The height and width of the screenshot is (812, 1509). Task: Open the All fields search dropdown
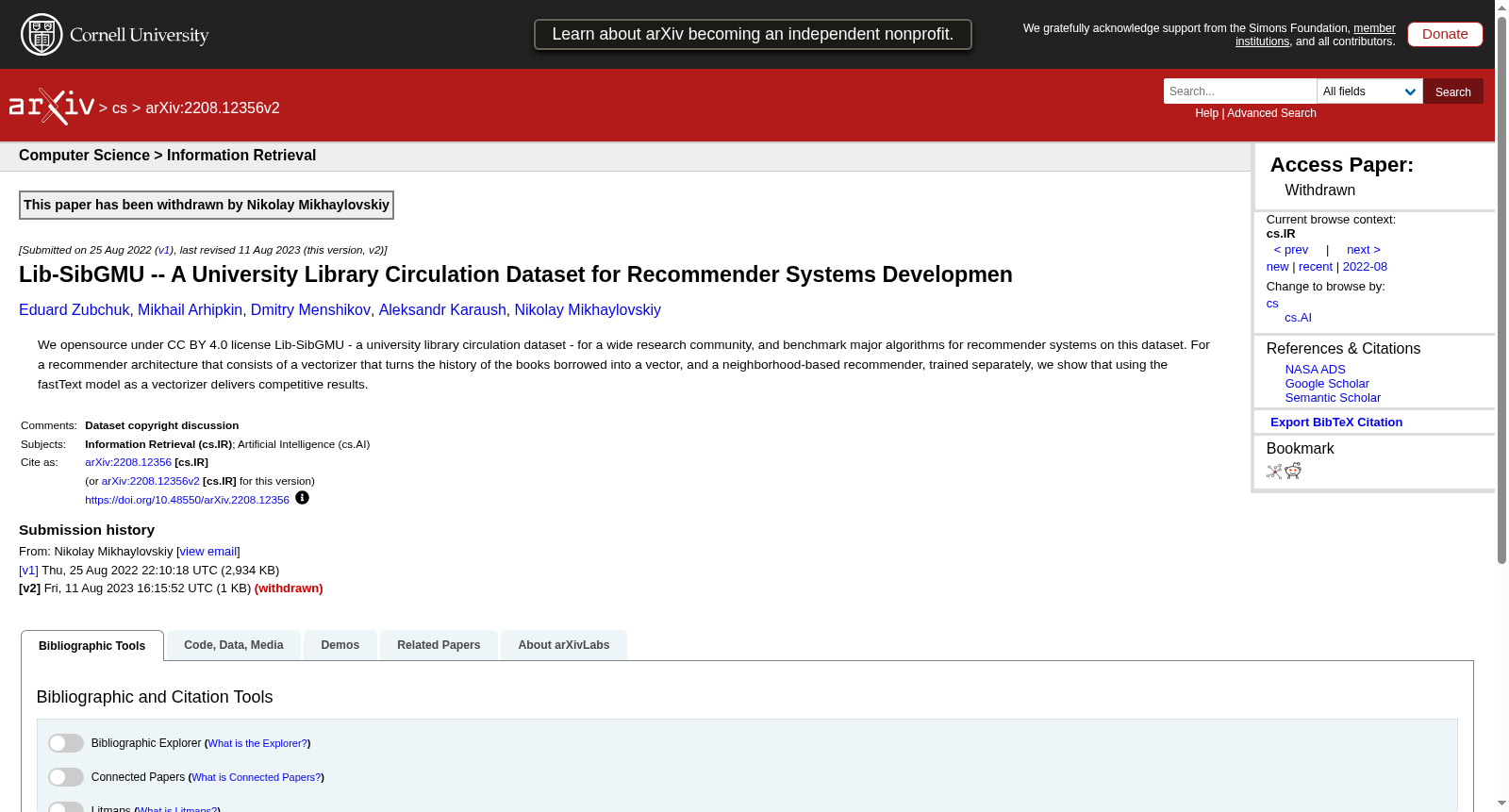pyautogui.click(x=1369, y=91)
